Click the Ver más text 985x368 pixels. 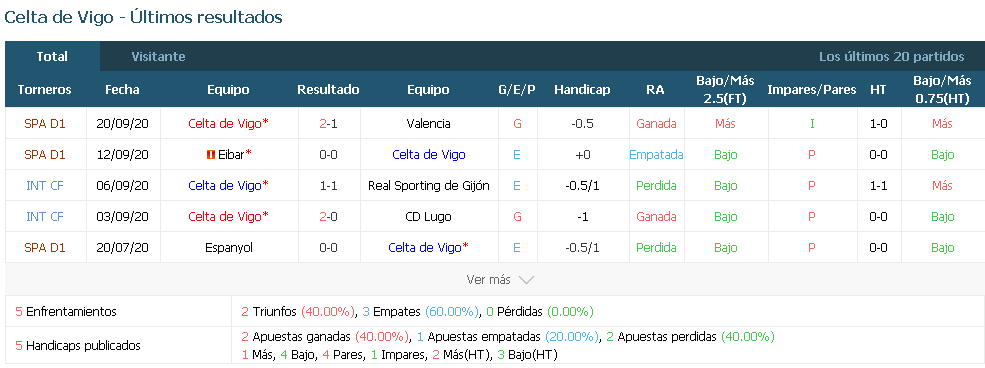(489, 280)
